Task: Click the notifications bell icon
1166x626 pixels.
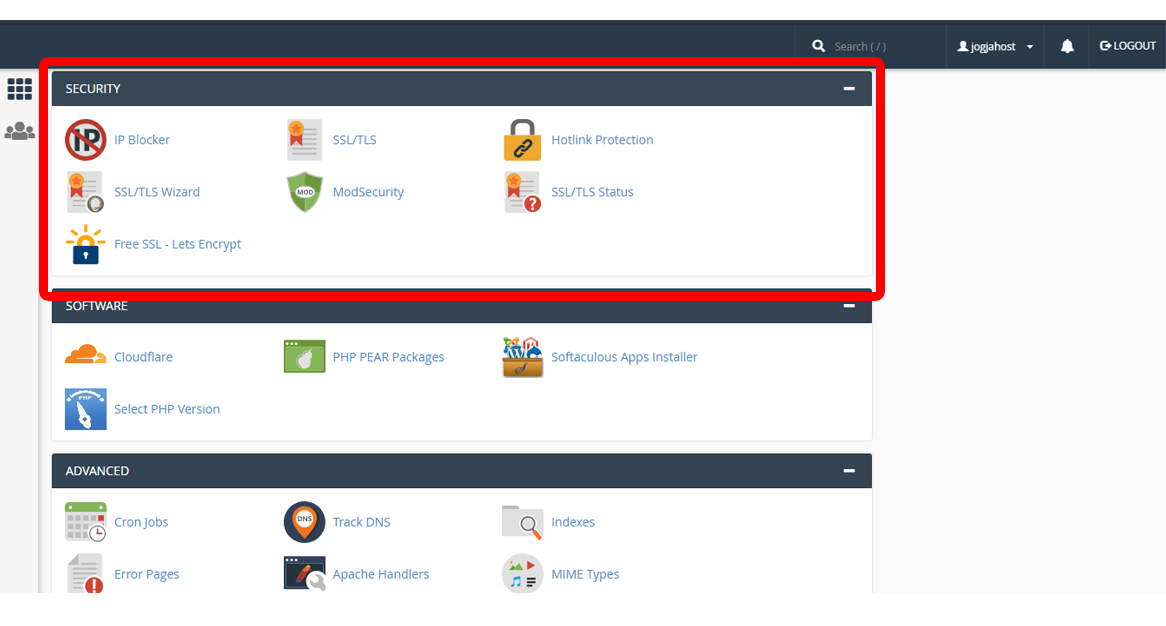Action: [x=1067, y=46]
